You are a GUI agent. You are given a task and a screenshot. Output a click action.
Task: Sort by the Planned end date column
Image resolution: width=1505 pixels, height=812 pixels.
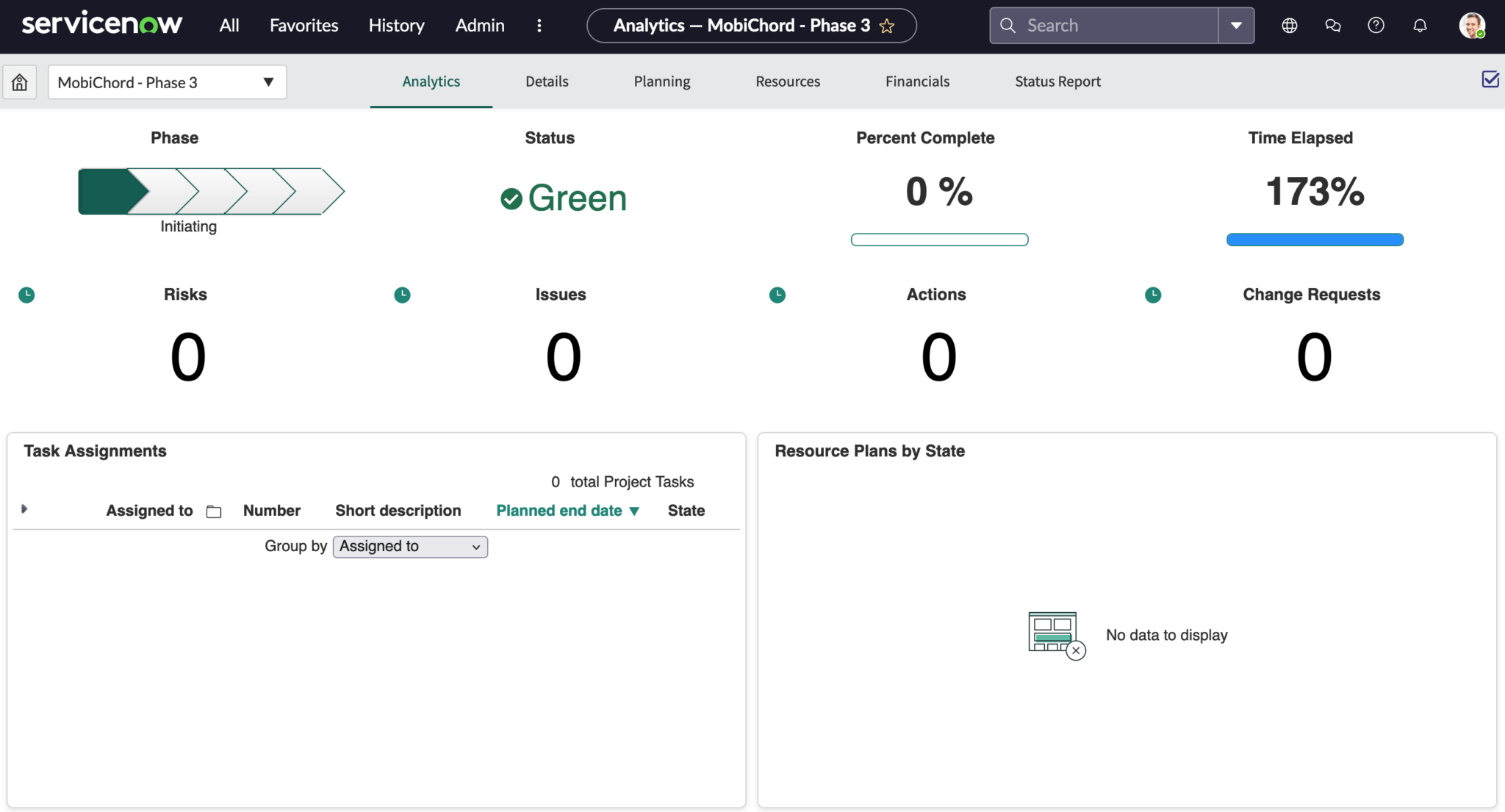[560, 510]
